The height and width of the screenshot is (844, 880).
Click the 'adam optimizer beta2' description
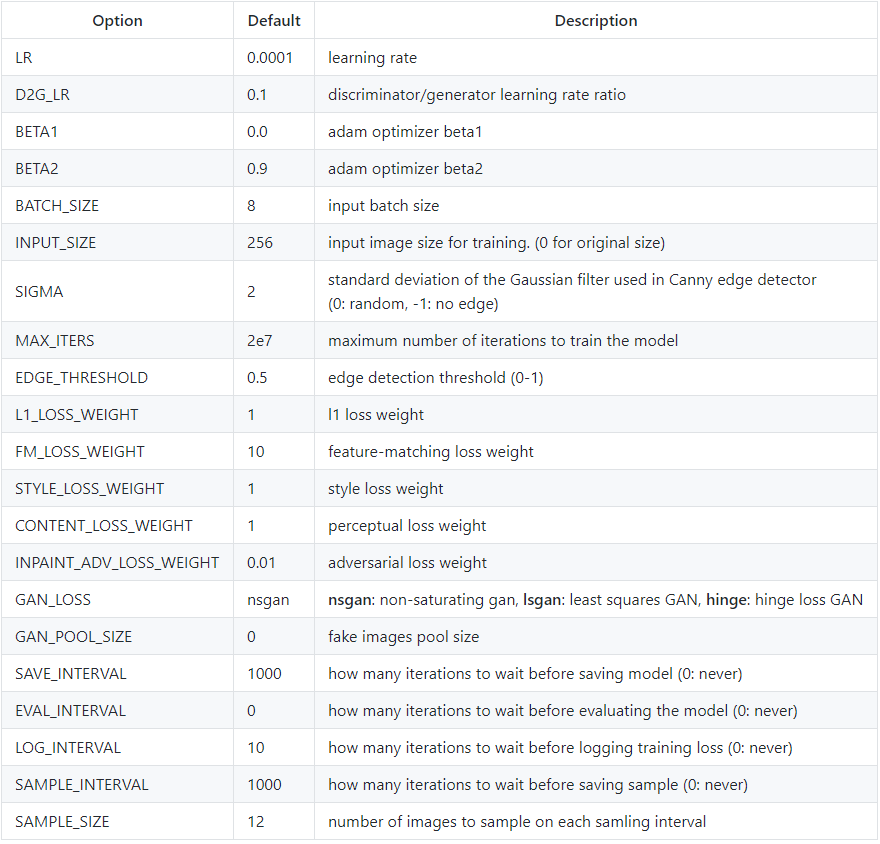[x=405, y=169]
